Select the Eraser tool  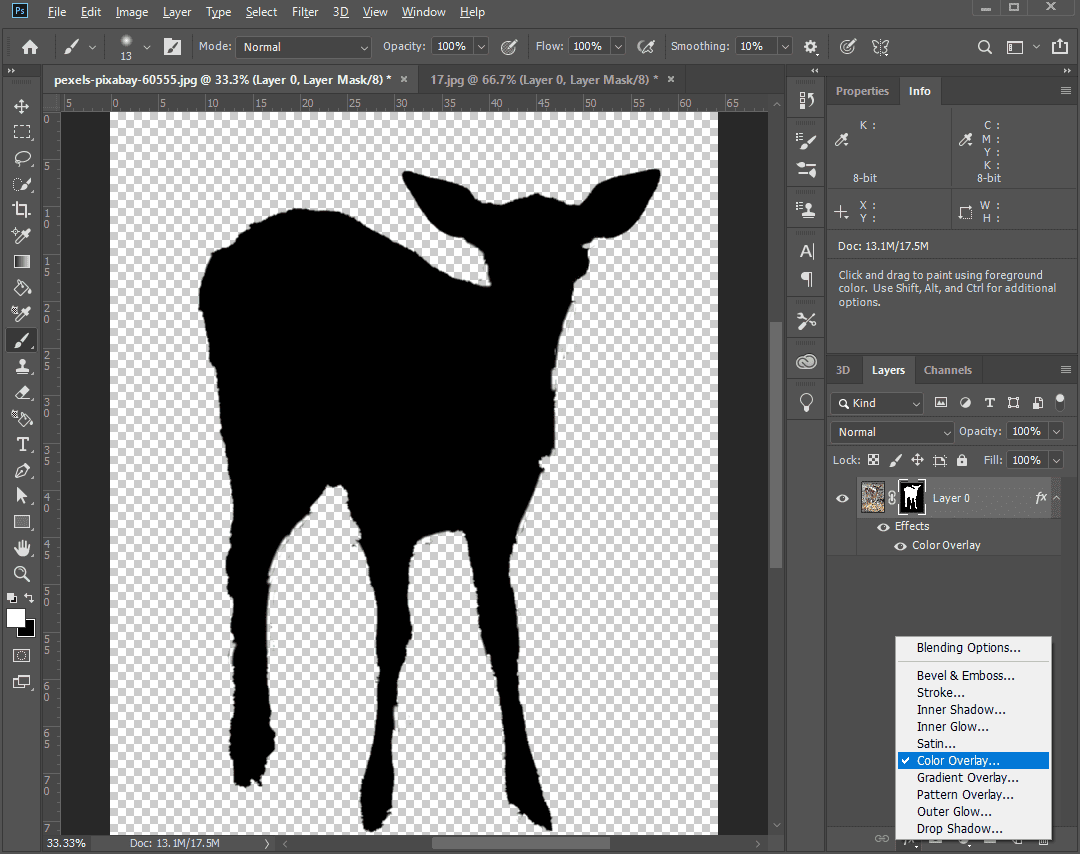[x=22, y=392]
